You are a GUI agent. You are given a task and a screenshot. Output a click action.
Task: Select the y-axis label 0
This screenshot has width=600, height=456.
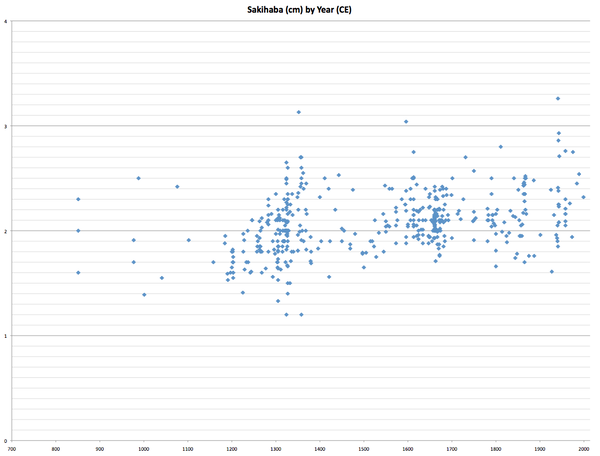pos(8,441)
